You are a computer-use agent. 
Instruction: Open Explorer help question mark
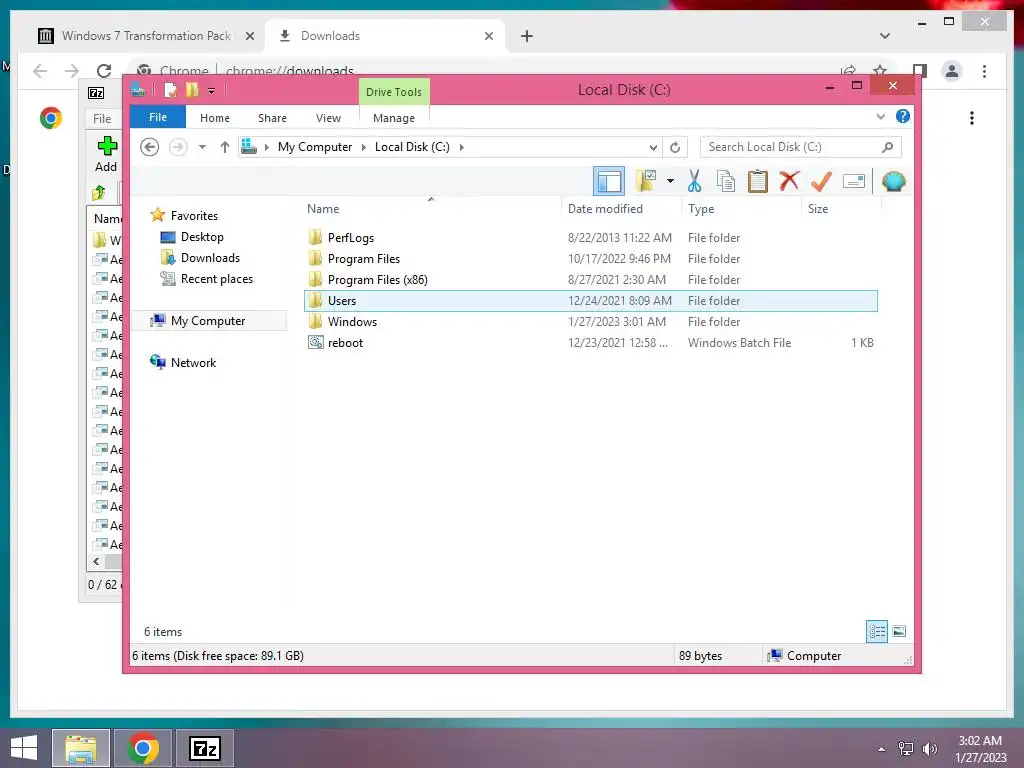[903, 116]
